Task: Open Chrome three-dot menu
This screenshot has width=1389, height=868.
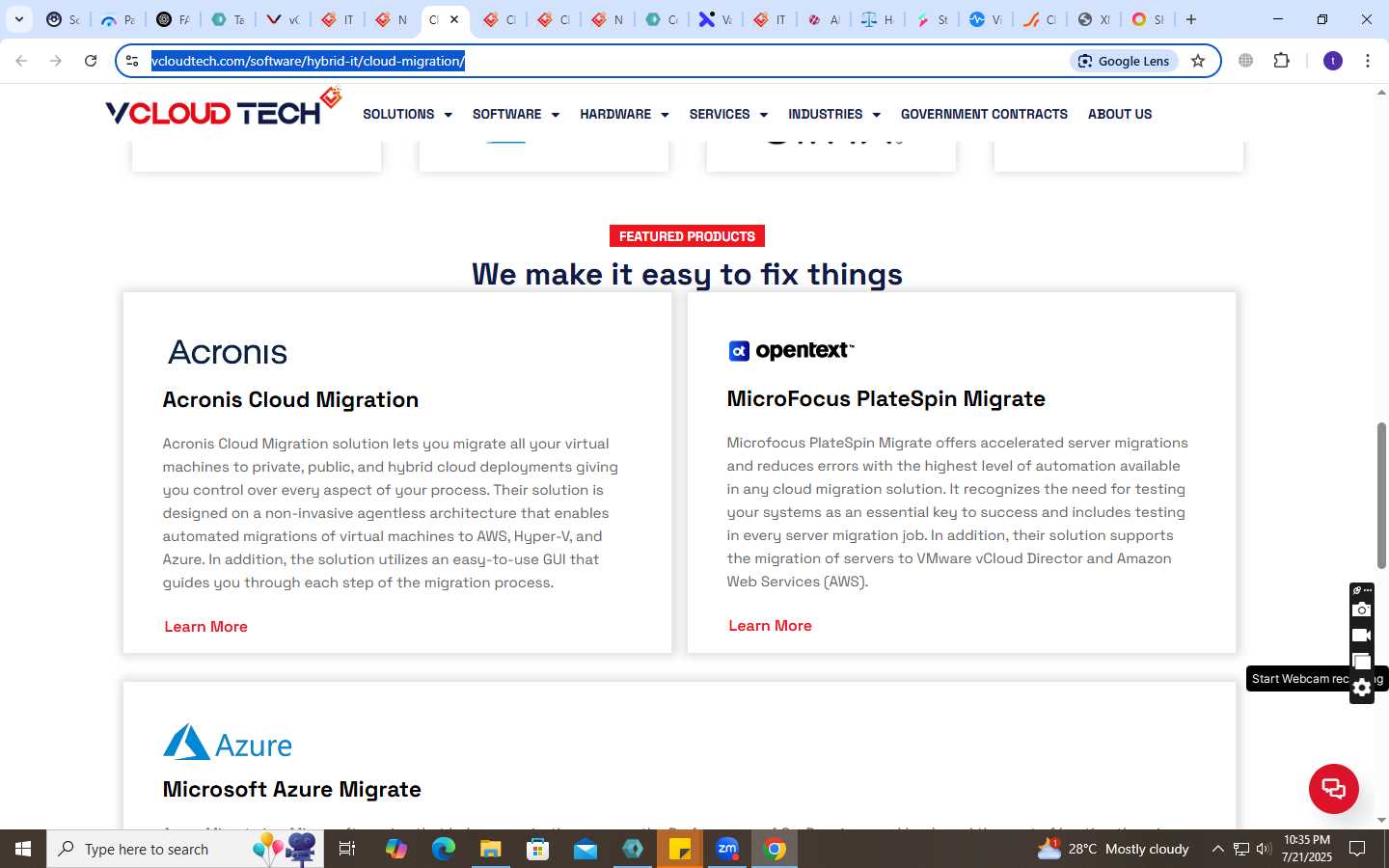Action: (1368, 61)
